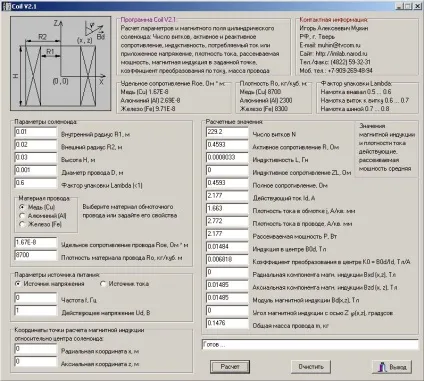Screen dimensions: 424x381
Task: Click Сайт website address line
Action: pos(333,53)
